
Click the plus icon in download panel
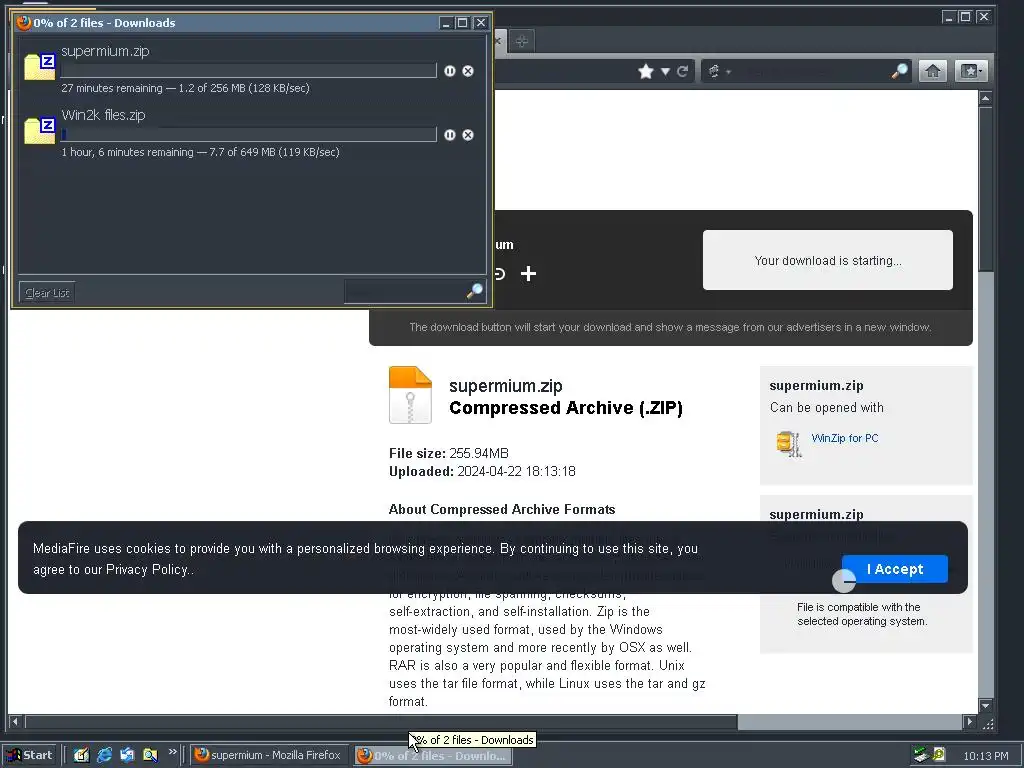coord(528,274)
